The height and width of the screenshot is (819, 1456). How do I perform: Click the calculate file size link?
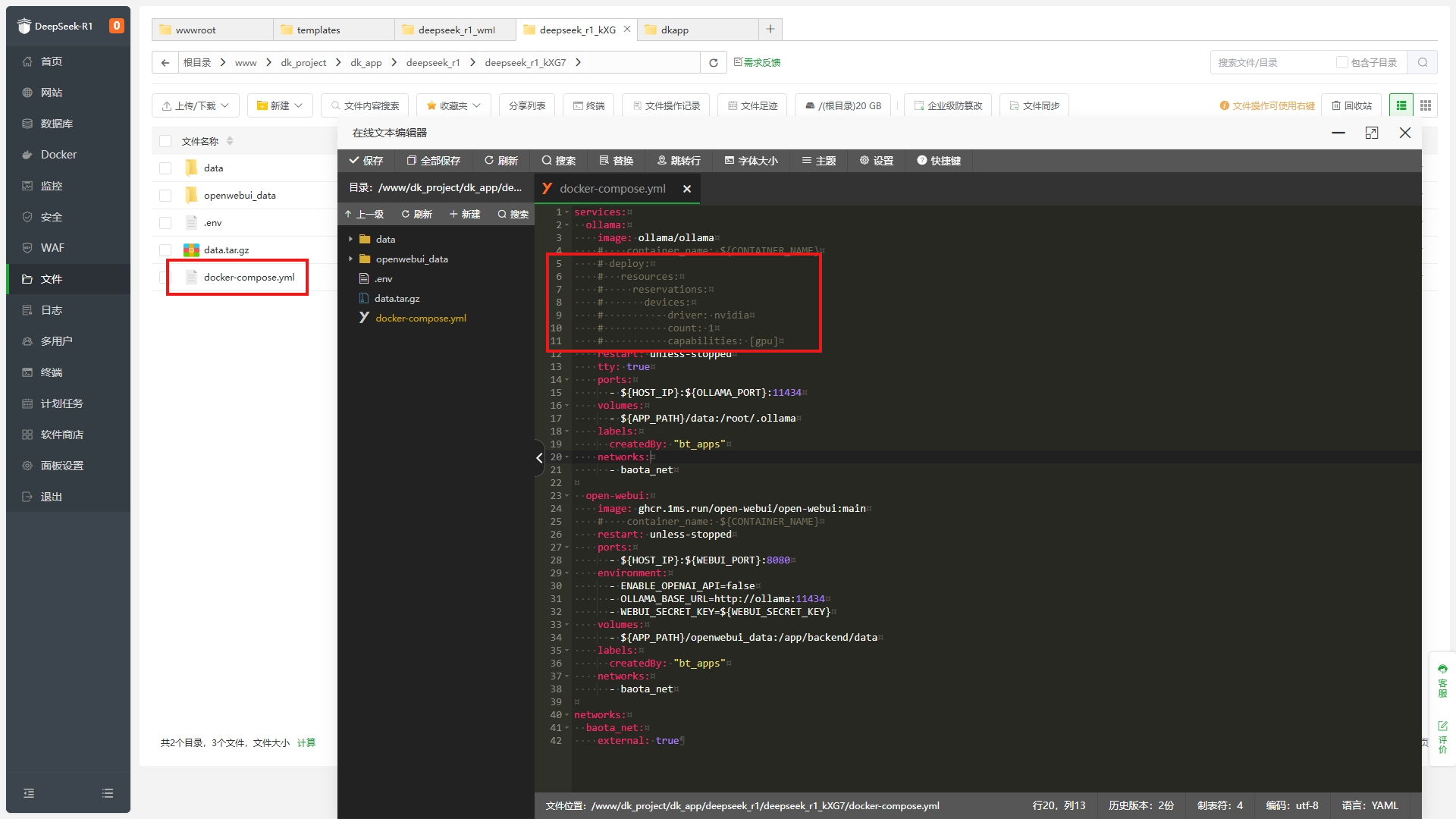point(306,742)
